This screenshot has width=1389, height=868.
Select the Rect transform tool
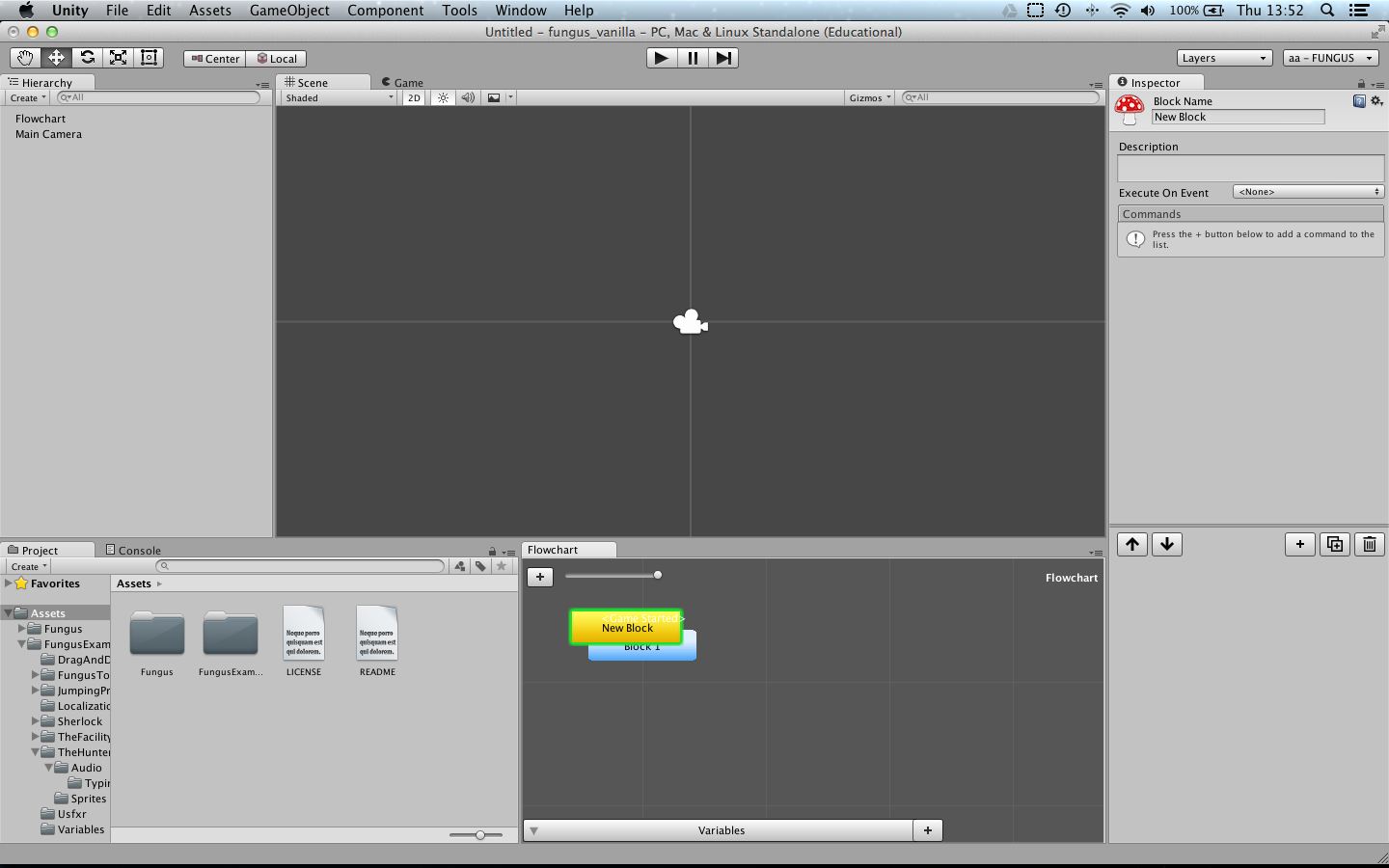(x=149, y=58)
